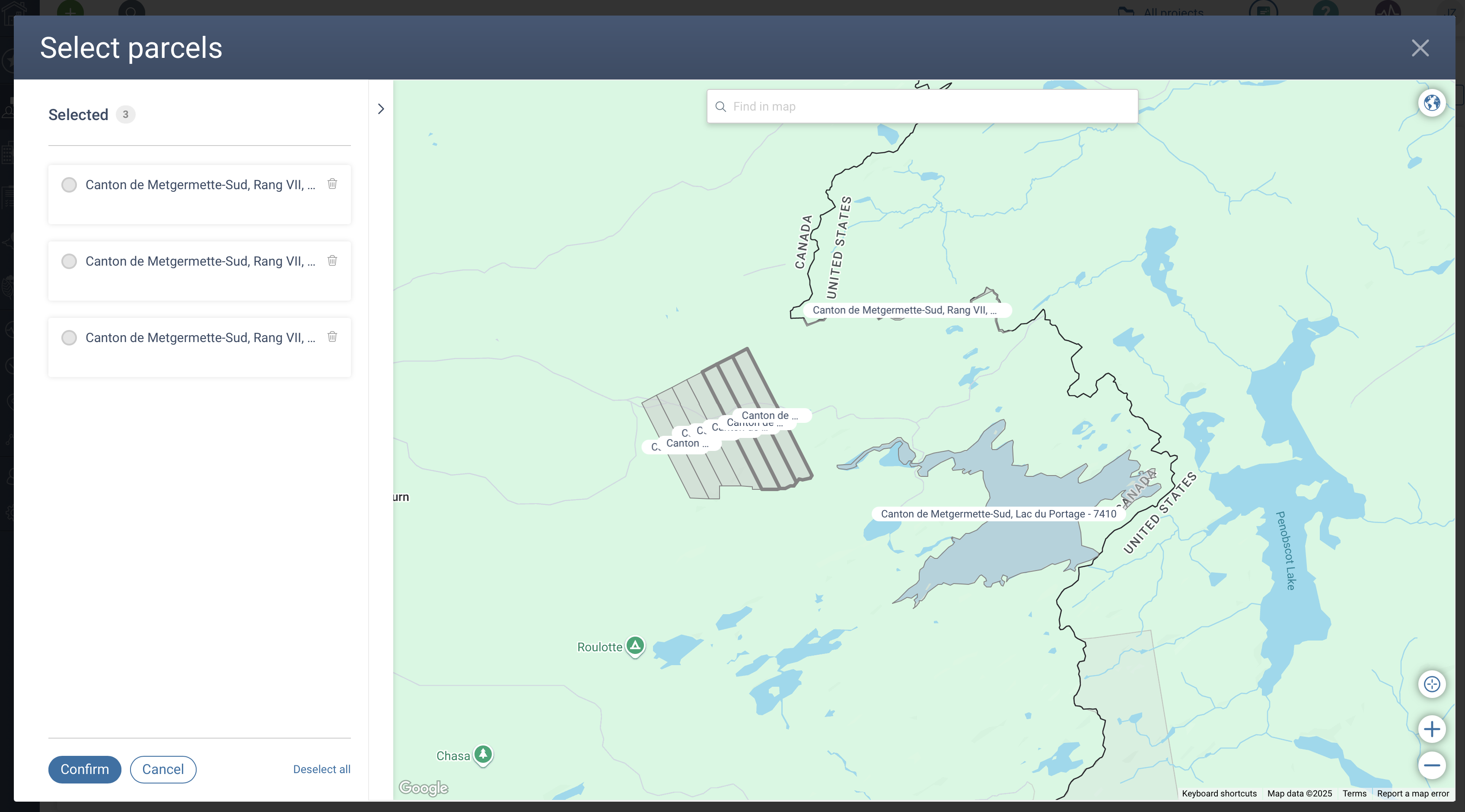Click the Chasa park marker
The image size is (1465, 812).
point(483,754)
